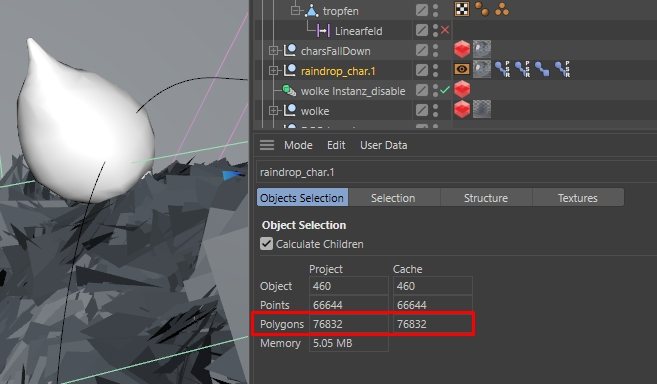Viewport: 657px width, 384px height.
Task: Select the first PSR constraint tag on raindrop_char.1
Action: tap(502, 69)
